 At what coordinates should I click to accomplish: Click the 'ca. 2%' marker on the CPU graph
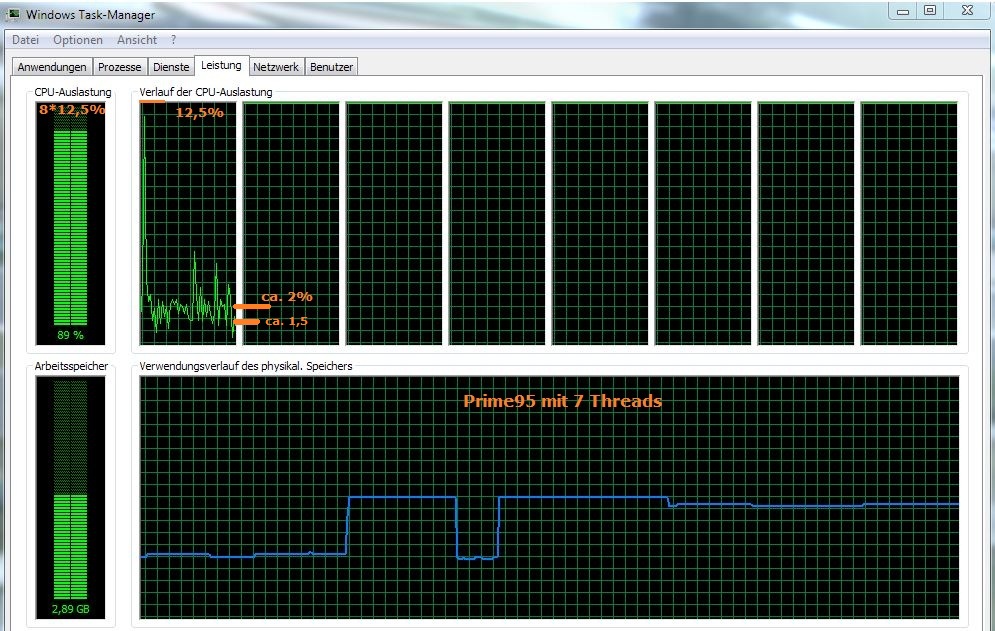click(x=287, y=297)
